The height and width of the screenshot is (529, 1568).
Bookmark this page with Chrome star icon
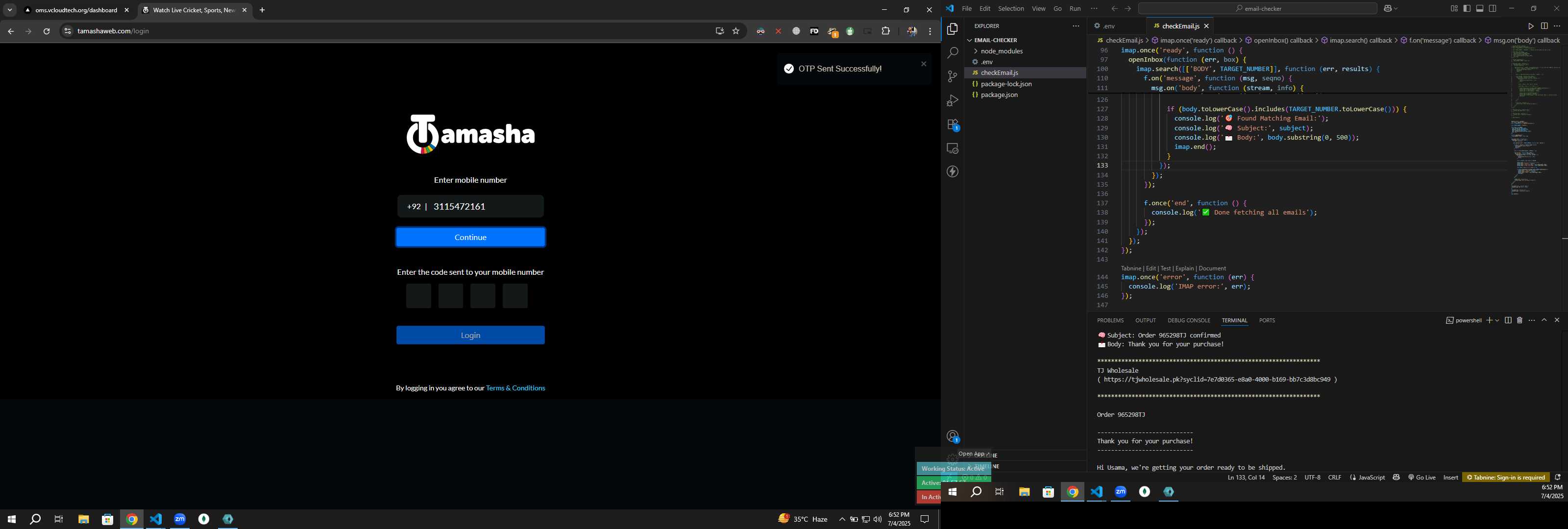click(x=736, y=31)
